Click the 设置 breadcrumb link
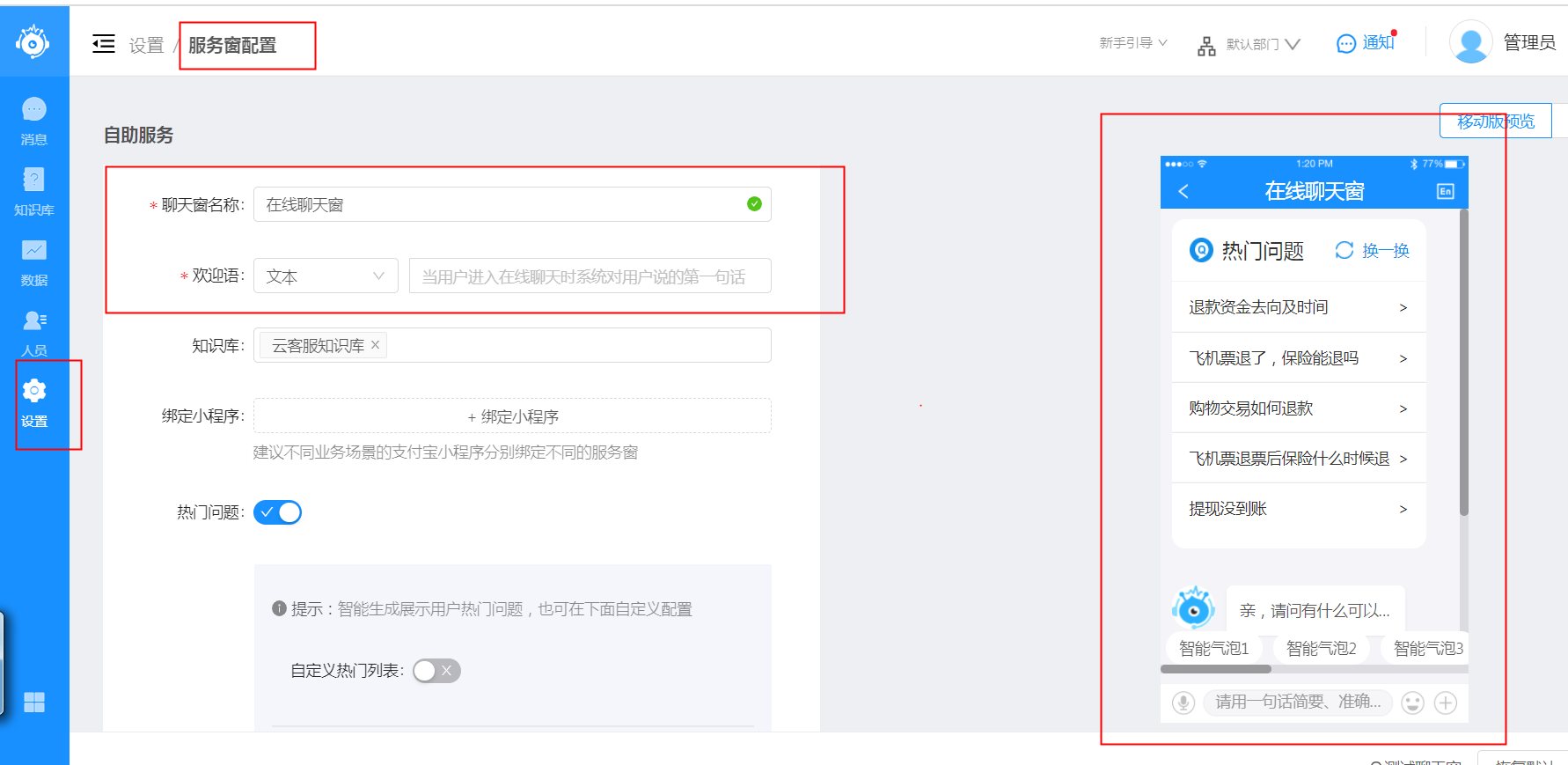Viewport: 1568px width, 765px height. click(x=146, y=45)
